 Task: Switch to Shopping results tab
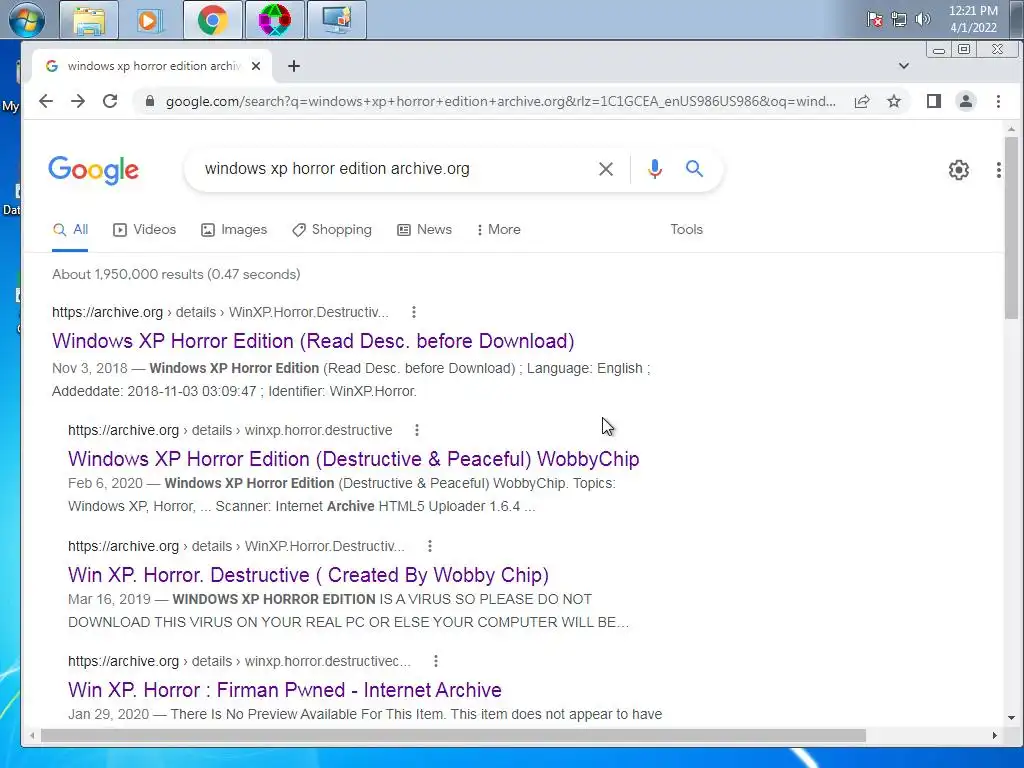pos(332,230)
